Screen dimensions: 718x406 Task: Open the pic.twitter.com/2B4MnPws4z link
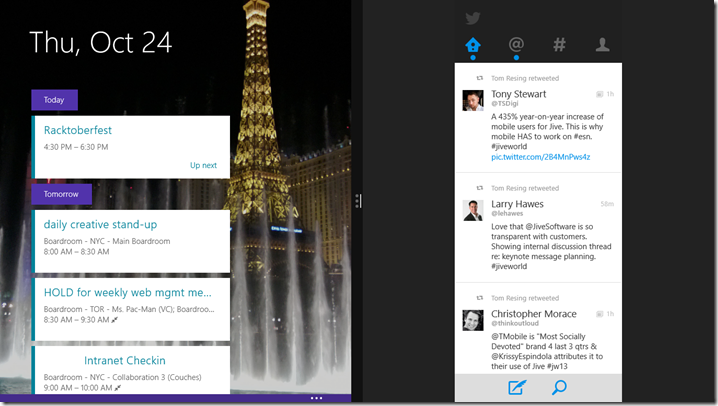pos(540,157)
